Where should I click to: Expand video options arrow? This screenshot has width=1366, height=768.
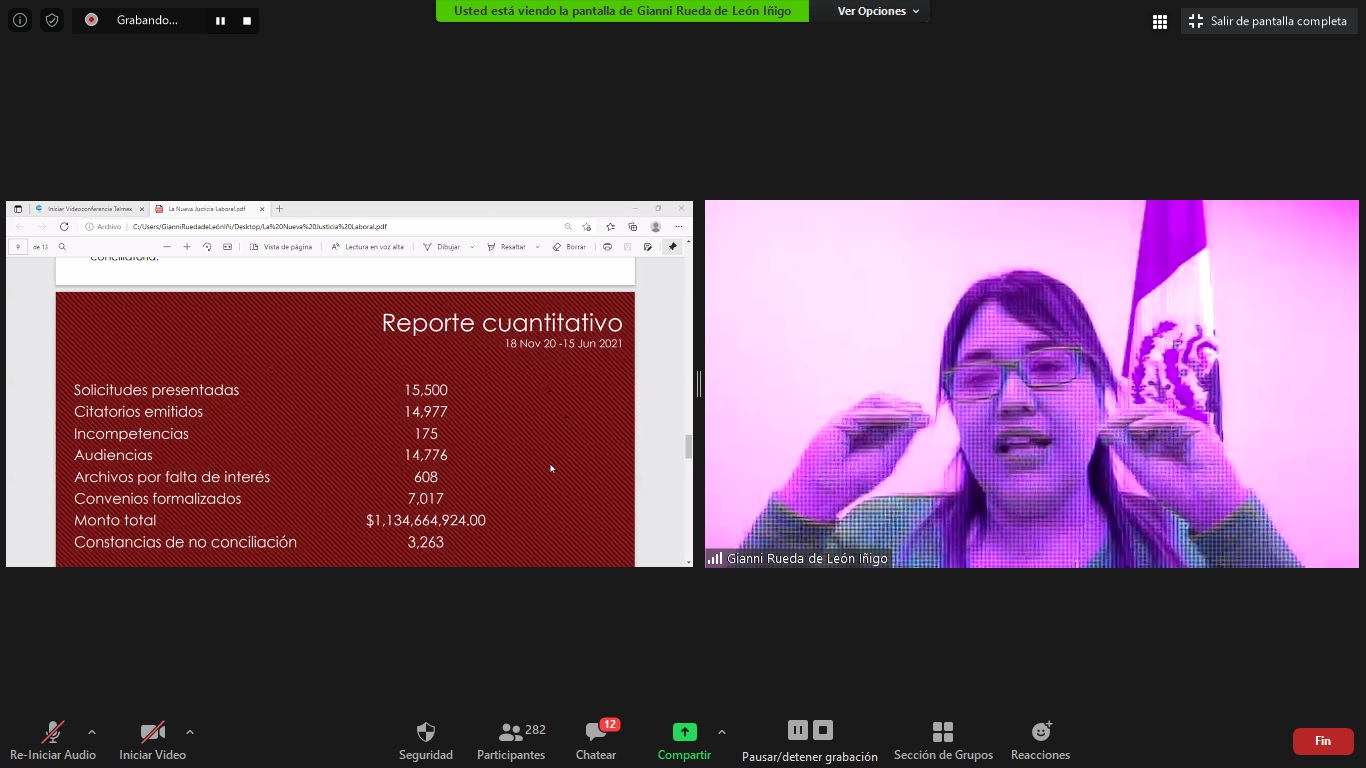(x=190, y=732)
